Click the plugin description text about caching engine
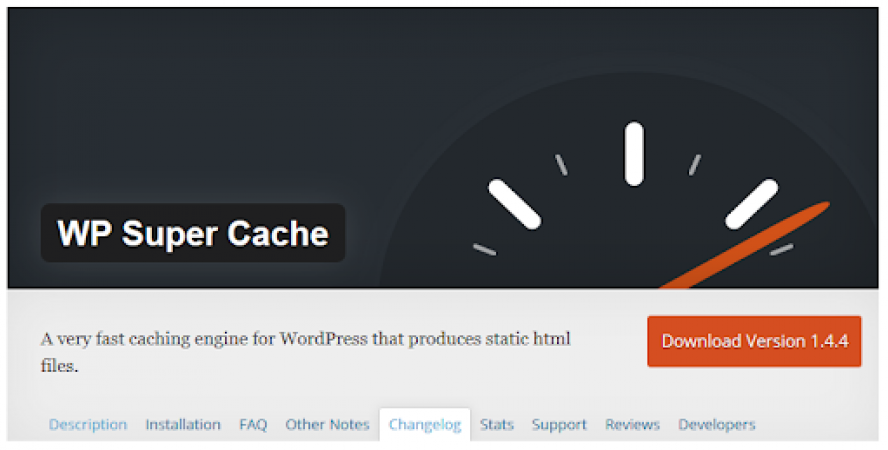 306,352
